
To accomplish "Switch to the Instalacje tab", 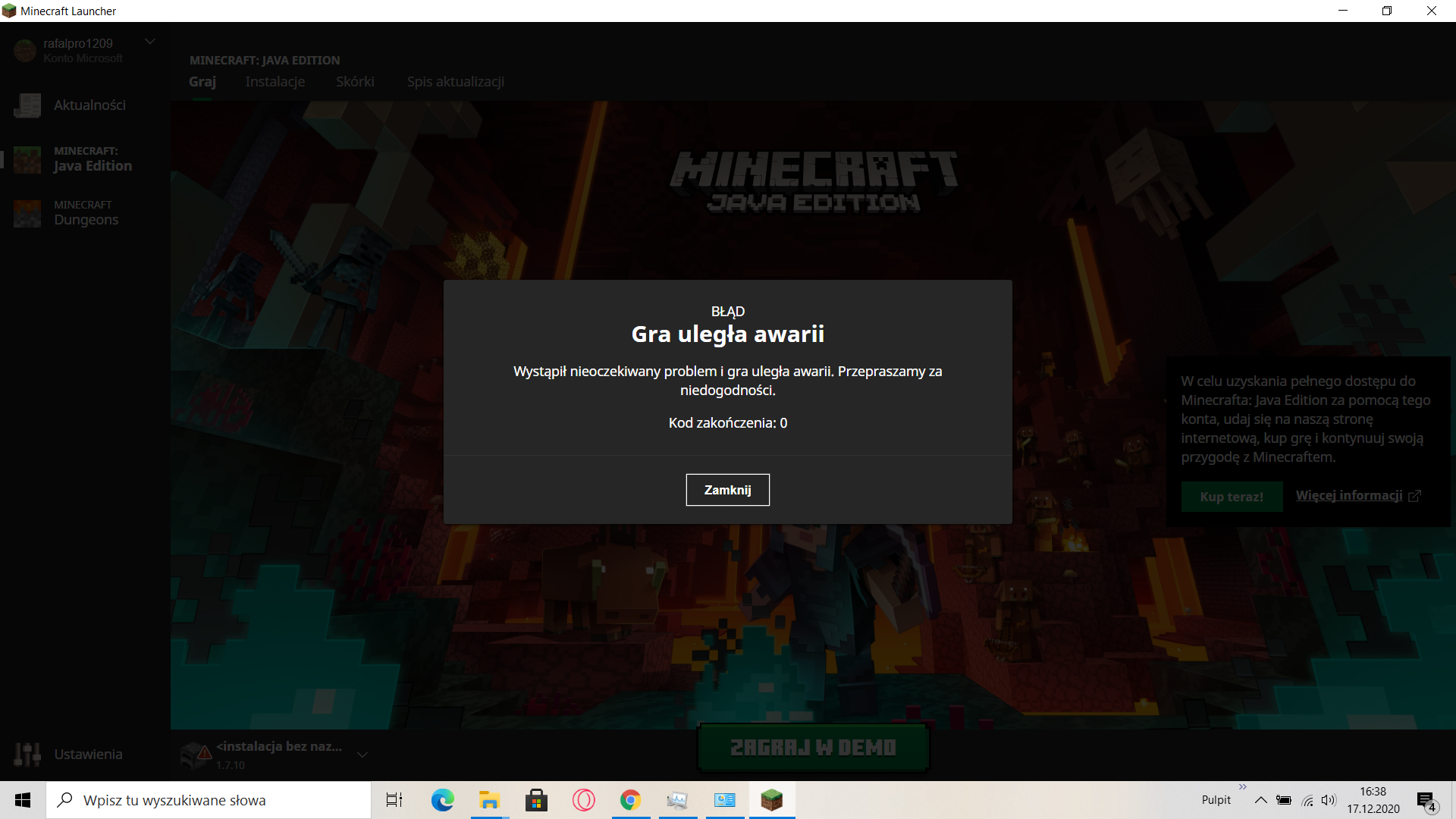I will tap(275, 82).
